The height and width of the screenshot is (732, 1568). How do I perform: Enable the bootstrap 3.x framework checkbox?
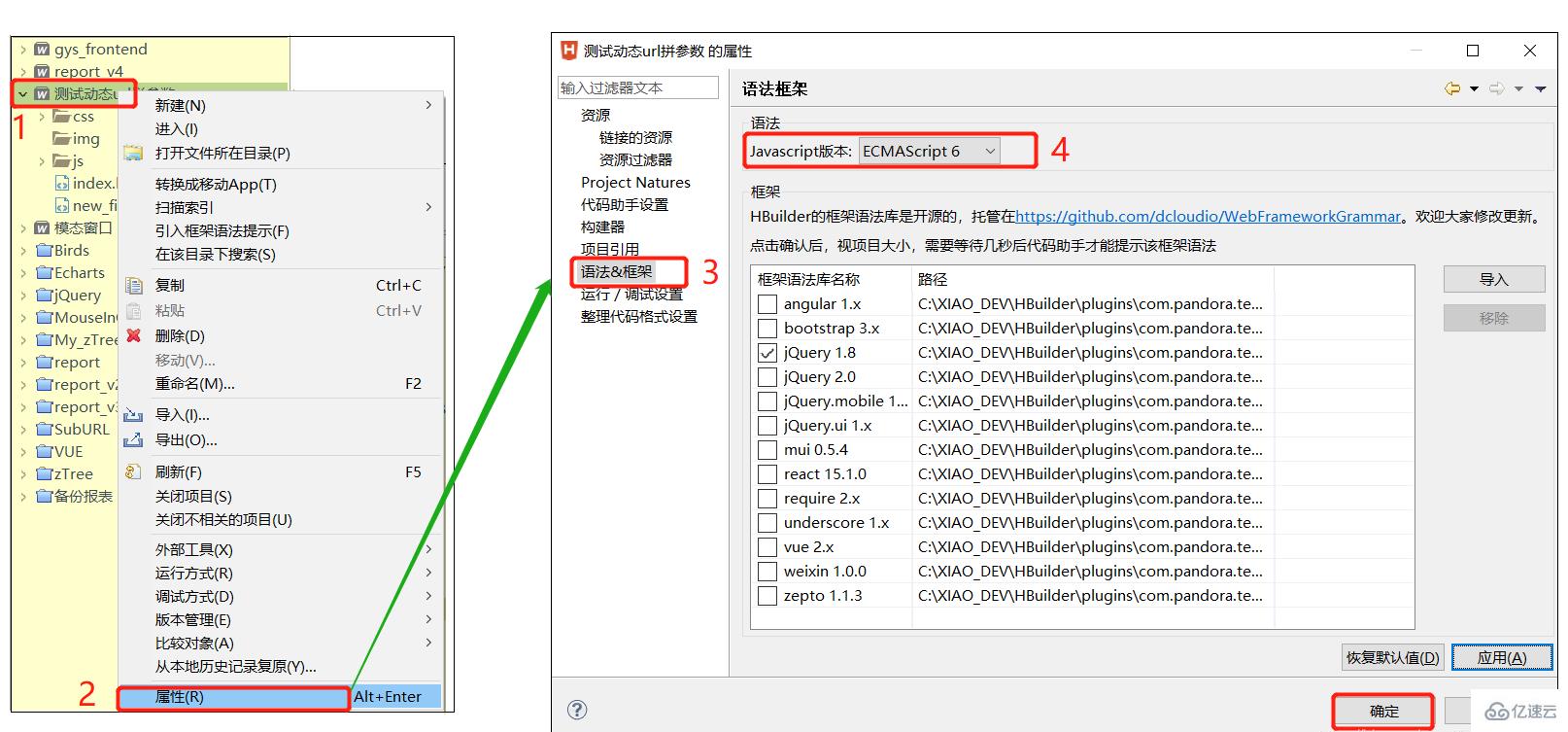(x=767, y=329)
